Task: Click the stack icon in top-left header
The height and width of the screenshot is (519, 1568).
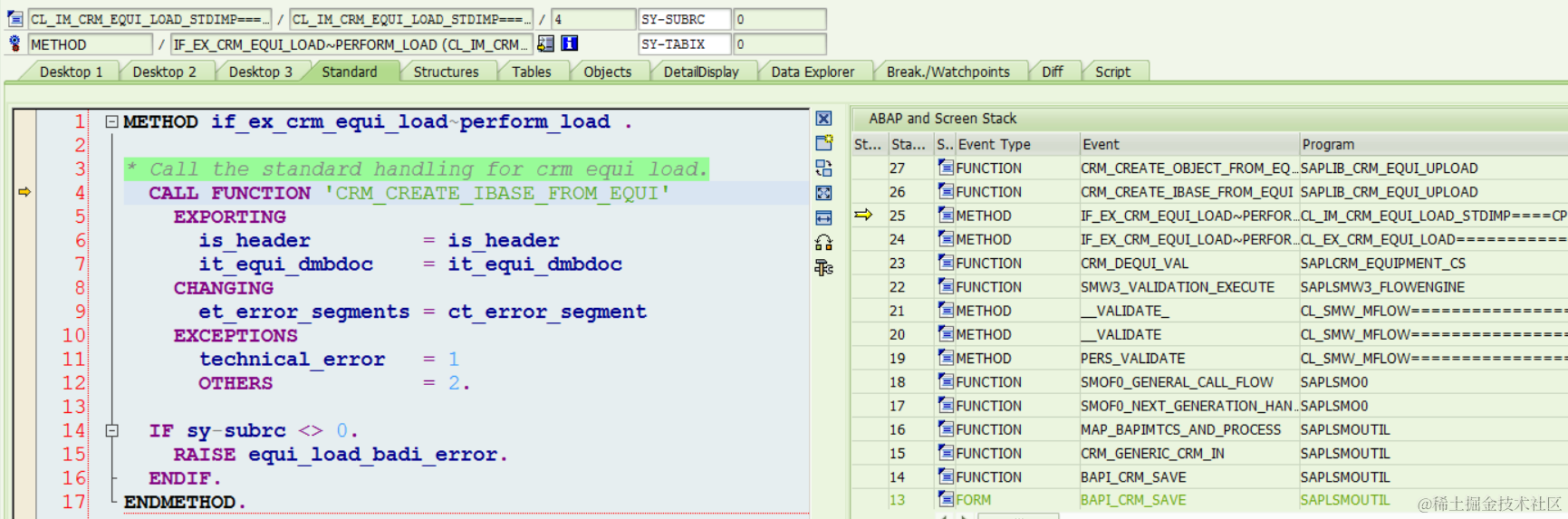Action: 15,19
